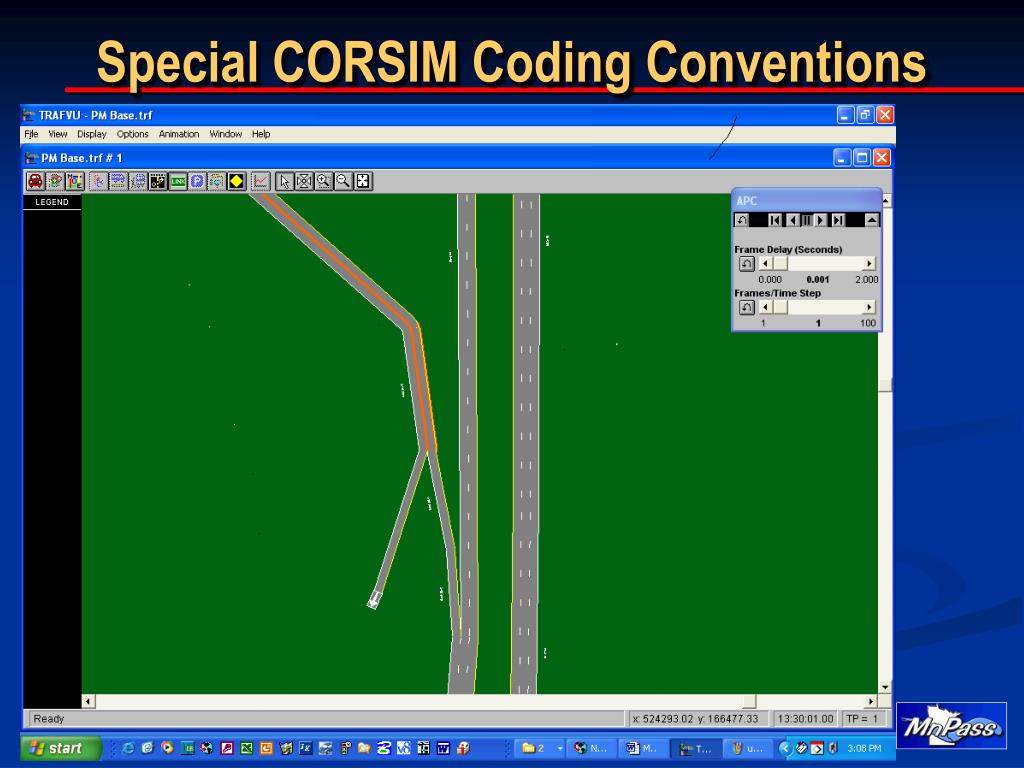This screenshot has width=1024, height=768.
Task: Click the green LINK toolbar icon
Action: click(177, 181)
